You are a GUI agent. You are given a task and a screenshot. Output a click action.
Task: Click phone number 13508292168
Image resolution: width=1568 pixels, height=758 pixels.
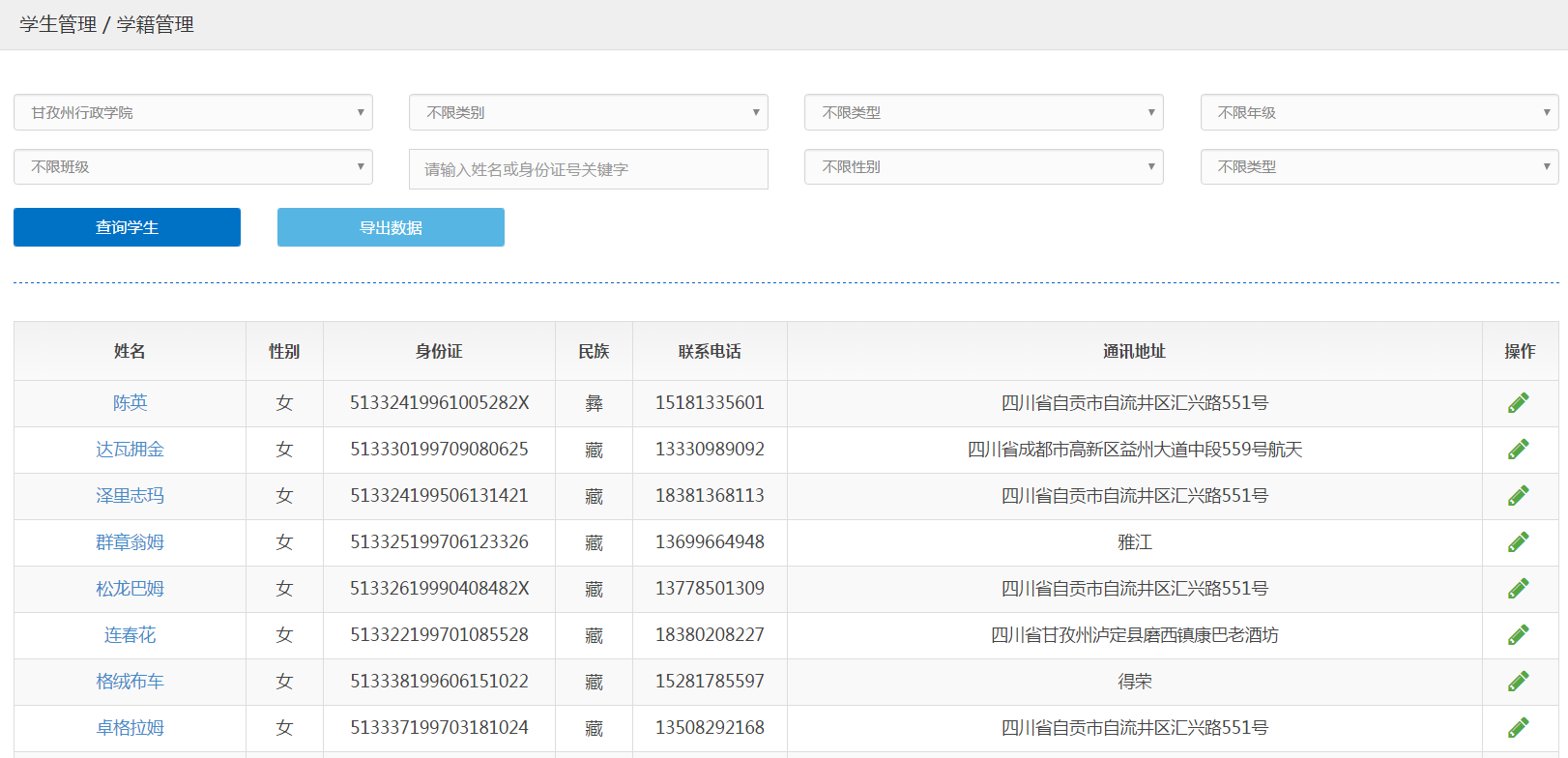pyautogui.click(x=710, y=728)
